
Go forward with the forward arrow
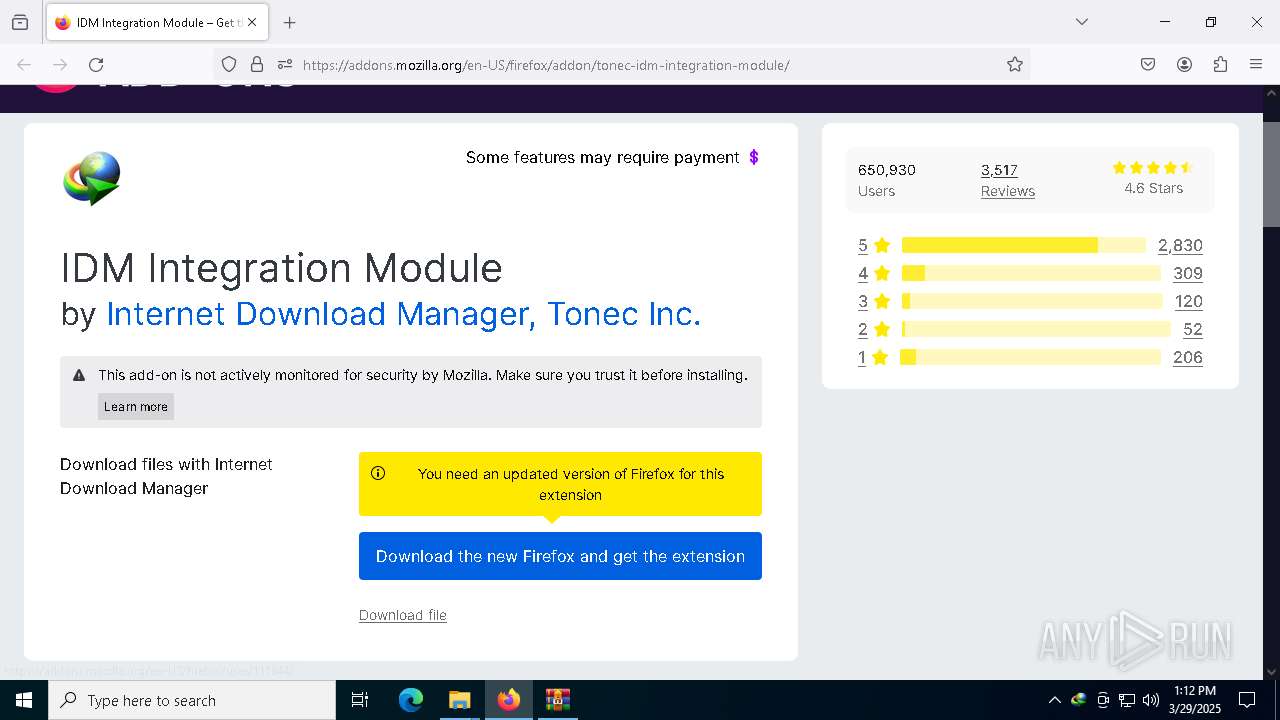[60, 64]
